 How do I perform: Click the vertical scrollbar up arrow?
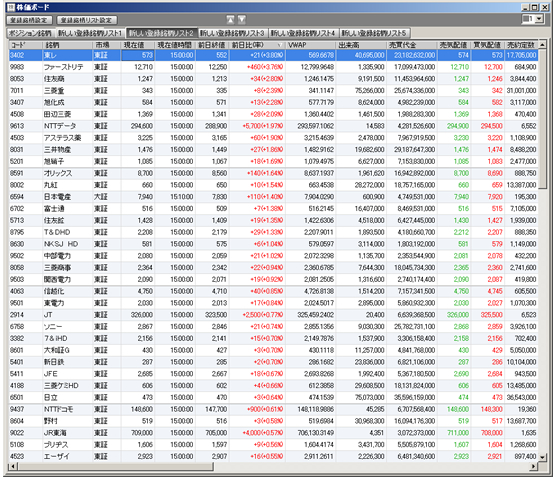coord(543,45)
